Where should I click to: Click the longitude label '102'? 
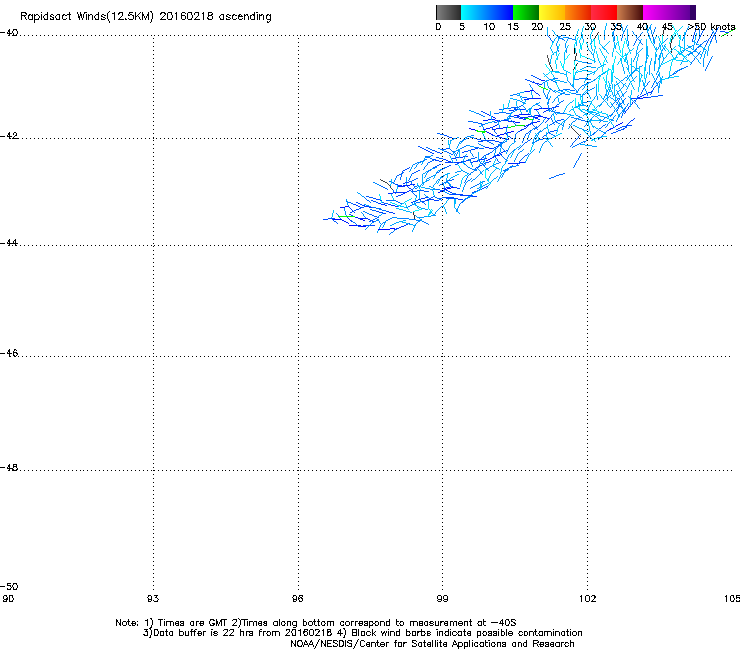(x=587, y=599)
